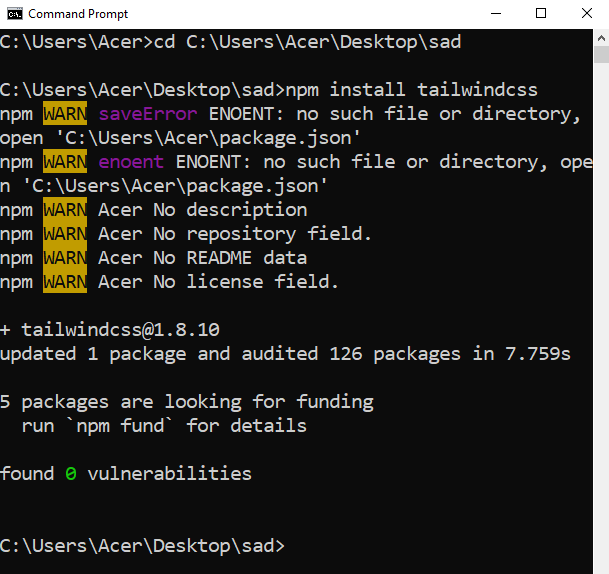Click the "npm fund" command hint text
Screen dimensions: 609x574
point(121,426)
